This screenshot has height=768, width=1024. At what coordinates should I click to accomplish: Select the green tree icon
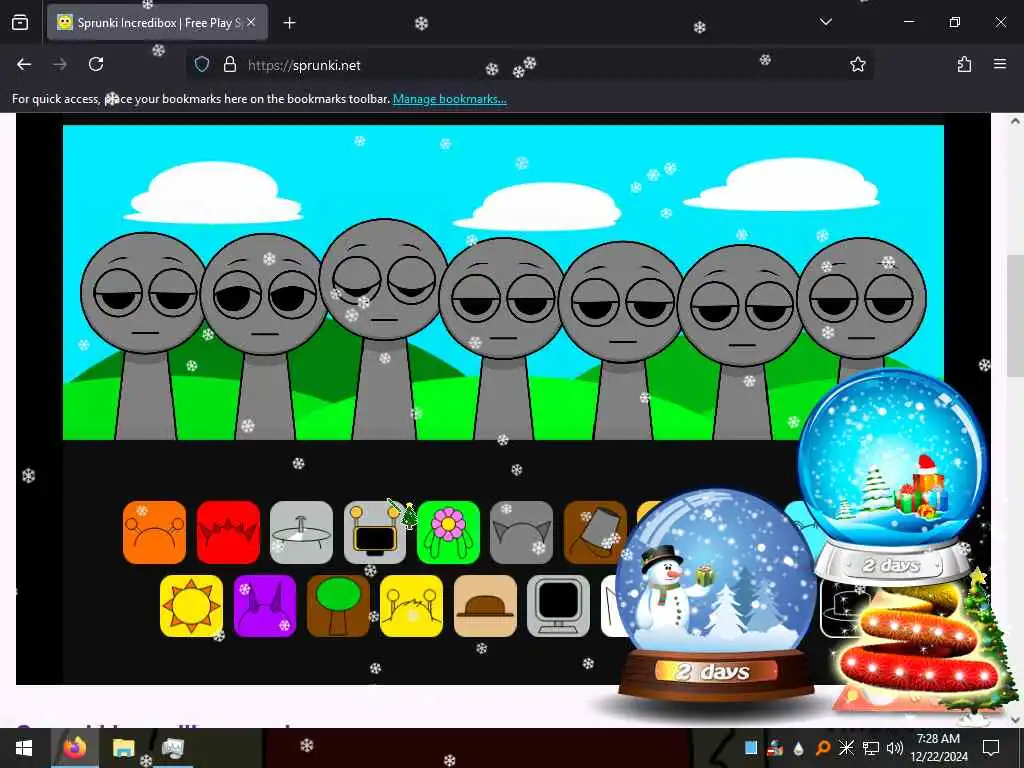click(338, 605)
